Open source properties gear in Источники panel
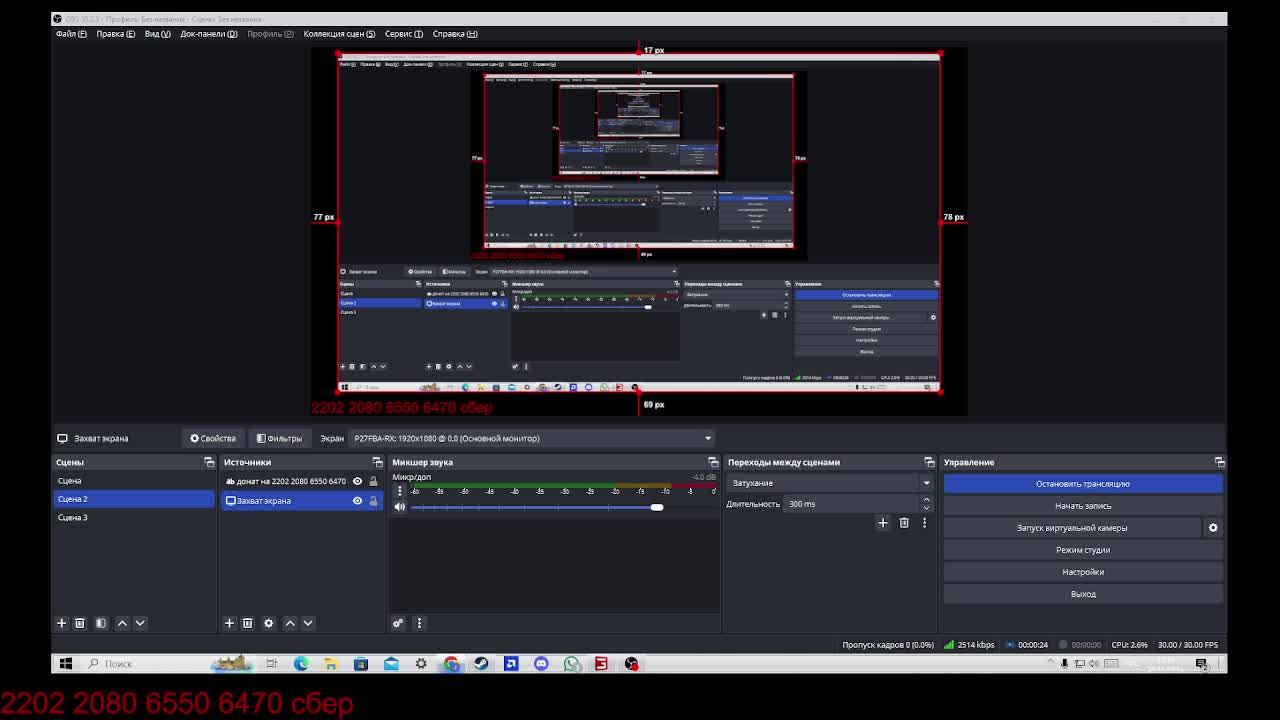The width and height of the screenshot is (1280, 720). [x=268, y=623]
